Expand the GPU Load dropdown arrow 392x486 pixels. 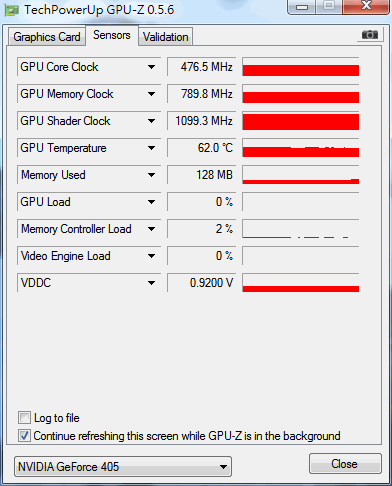coord(151,202)
